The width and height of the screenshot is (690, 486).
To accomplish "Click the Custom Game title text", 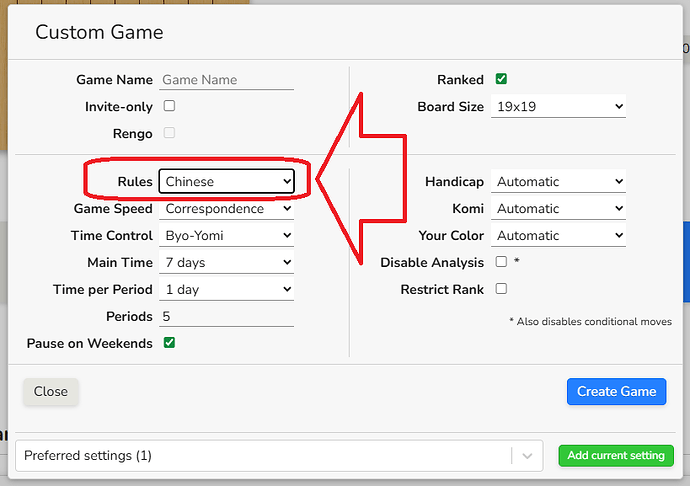I will [99, 32].
